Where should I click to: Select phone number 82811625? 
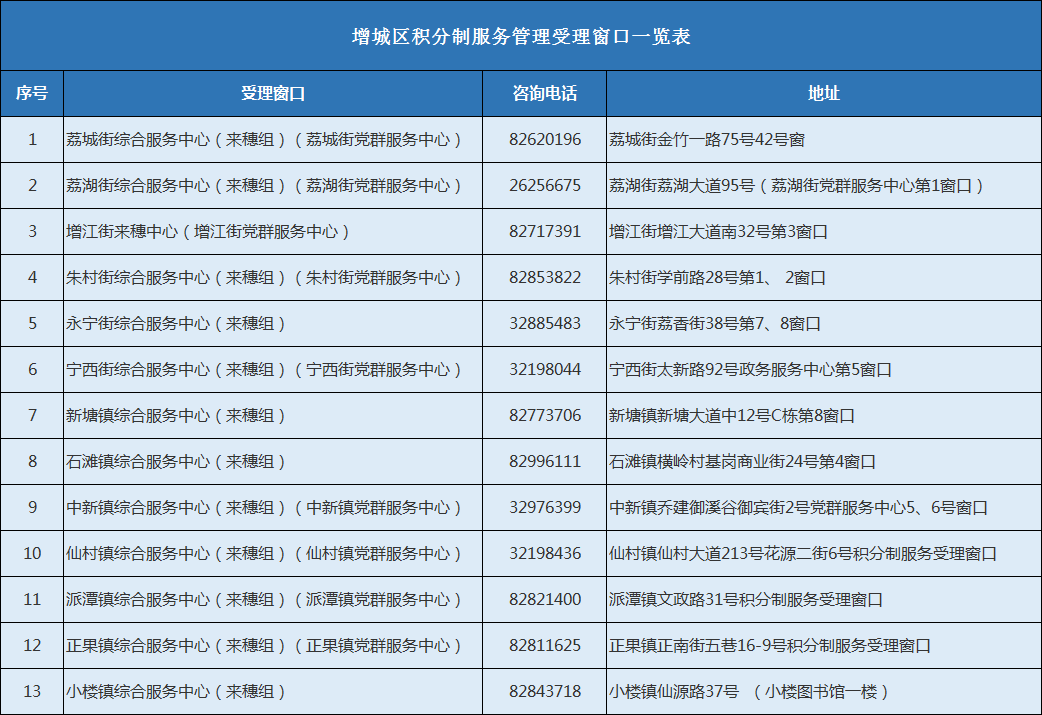(x=545, y=645)
